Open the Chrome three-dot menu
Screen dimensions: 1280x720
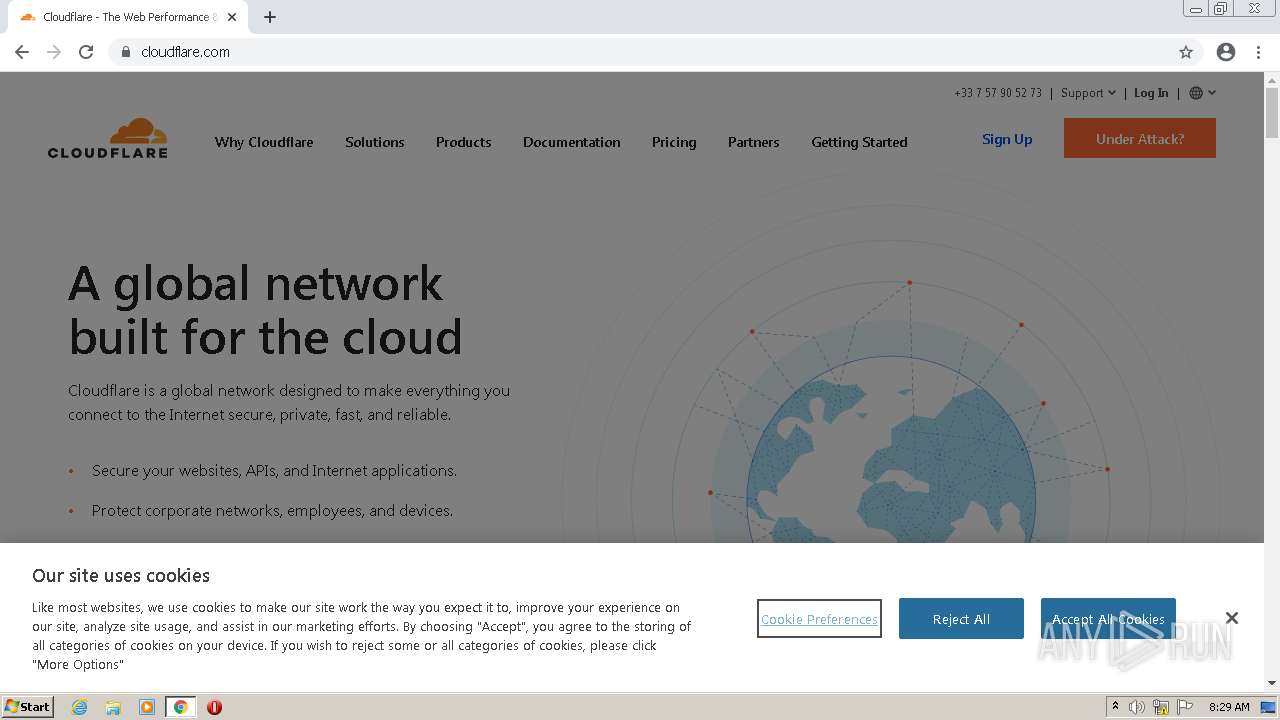click(1258, 52)
